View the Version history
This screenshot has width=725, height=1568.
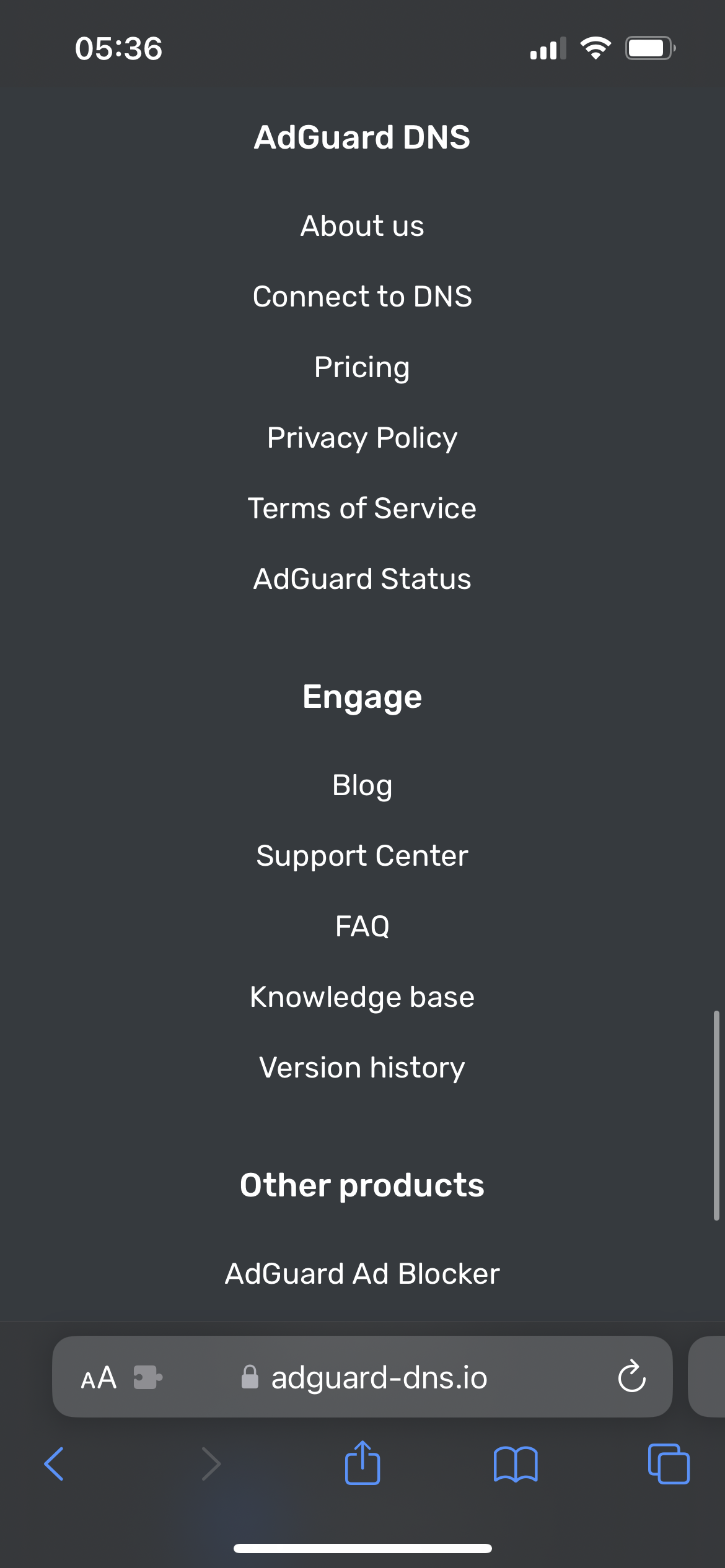point(362,1067)
